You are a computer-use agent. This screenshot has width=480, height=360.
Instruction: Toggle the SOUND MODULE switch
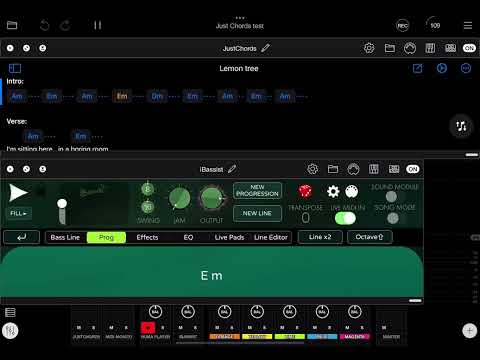pyautogui.click(x=391, y=197)
